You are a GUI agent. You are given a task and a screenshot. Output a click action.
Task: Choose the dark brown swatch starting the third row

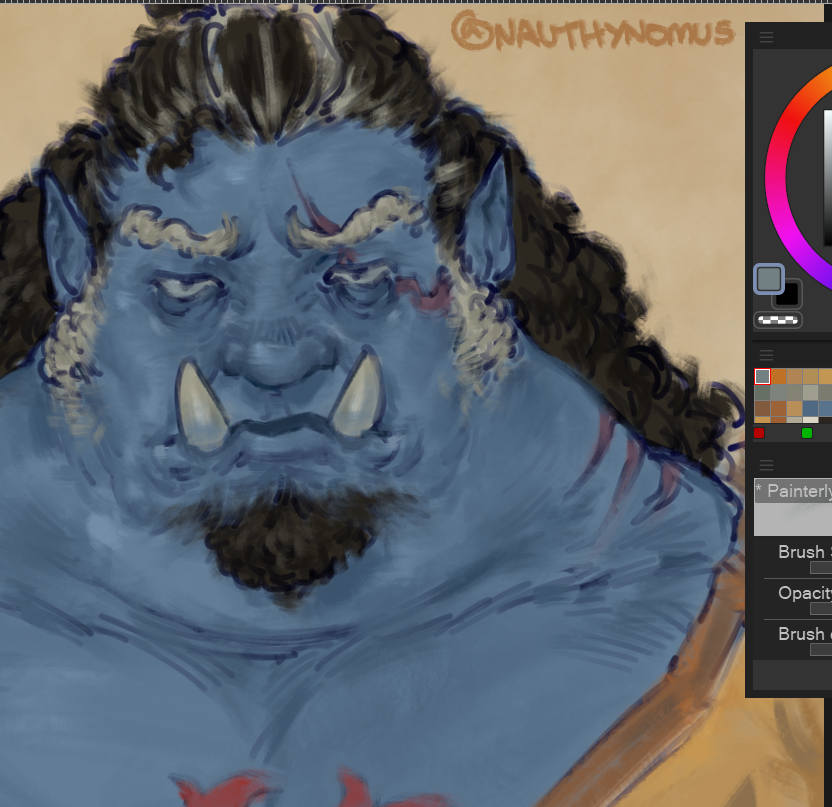coord(762,408)
